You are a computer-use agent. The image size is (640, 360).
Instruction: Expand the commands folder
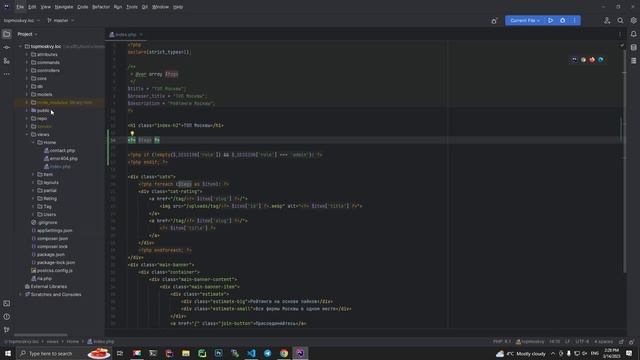coord(27,62)
